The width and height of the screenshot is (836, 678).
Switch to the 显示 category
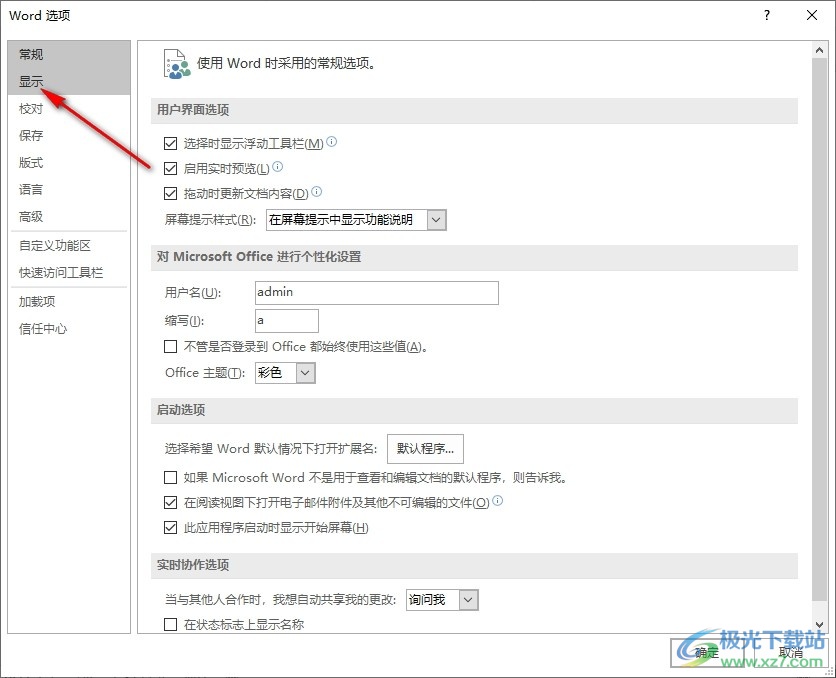[69, 82]
